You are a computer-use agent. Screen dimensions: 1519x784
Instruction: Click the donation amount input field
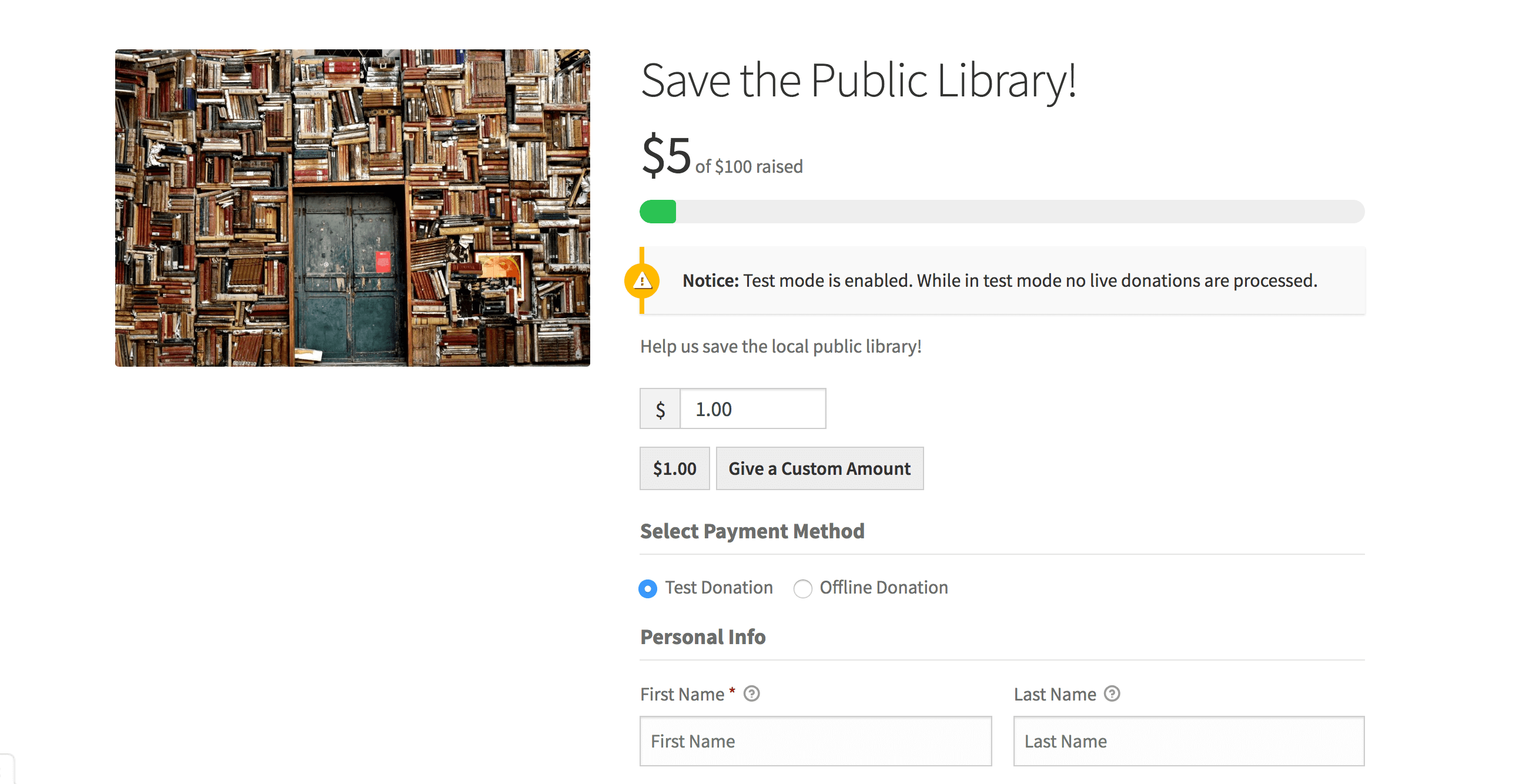(753, 409)
